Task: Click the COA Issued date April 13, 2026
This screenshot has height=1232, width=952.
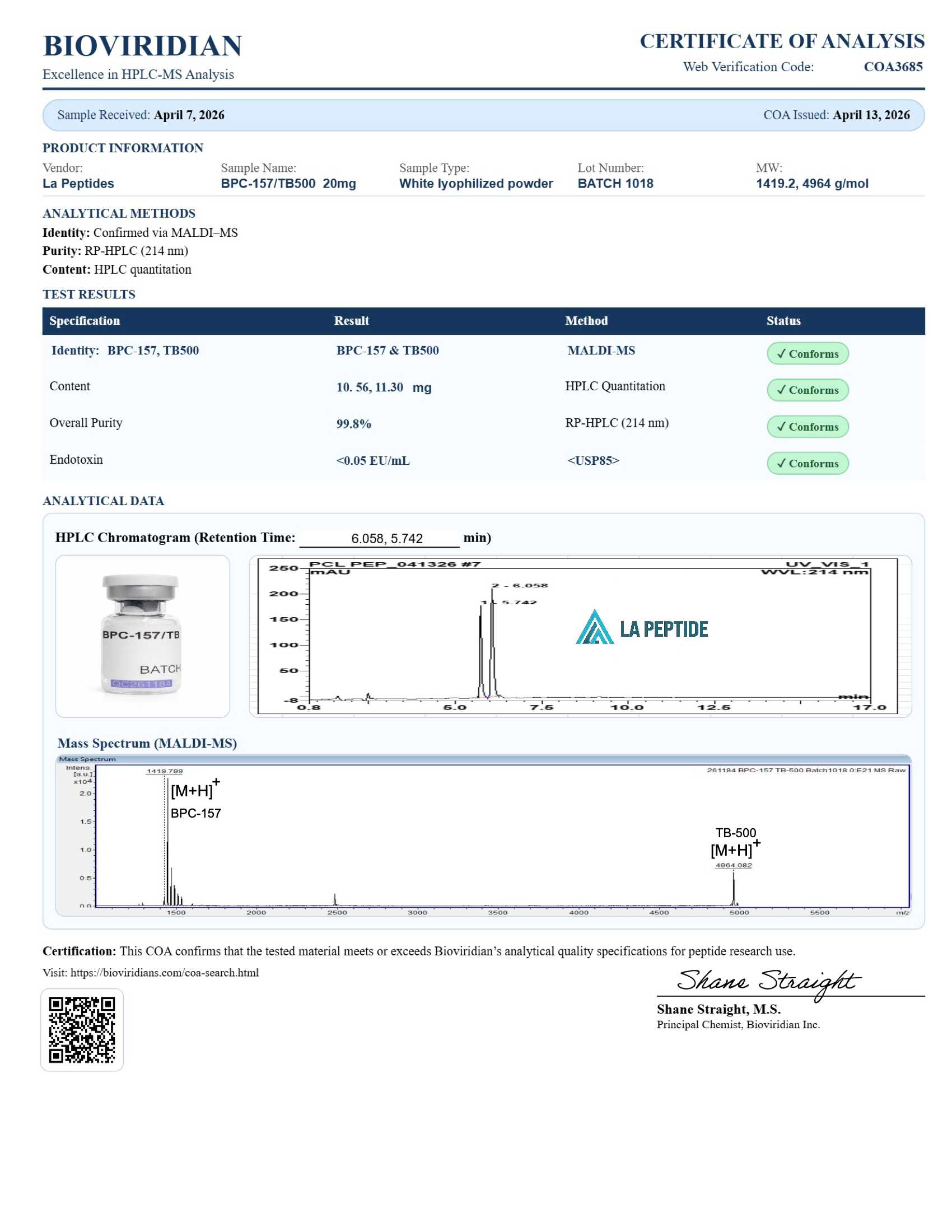Action: pos(871,115)
